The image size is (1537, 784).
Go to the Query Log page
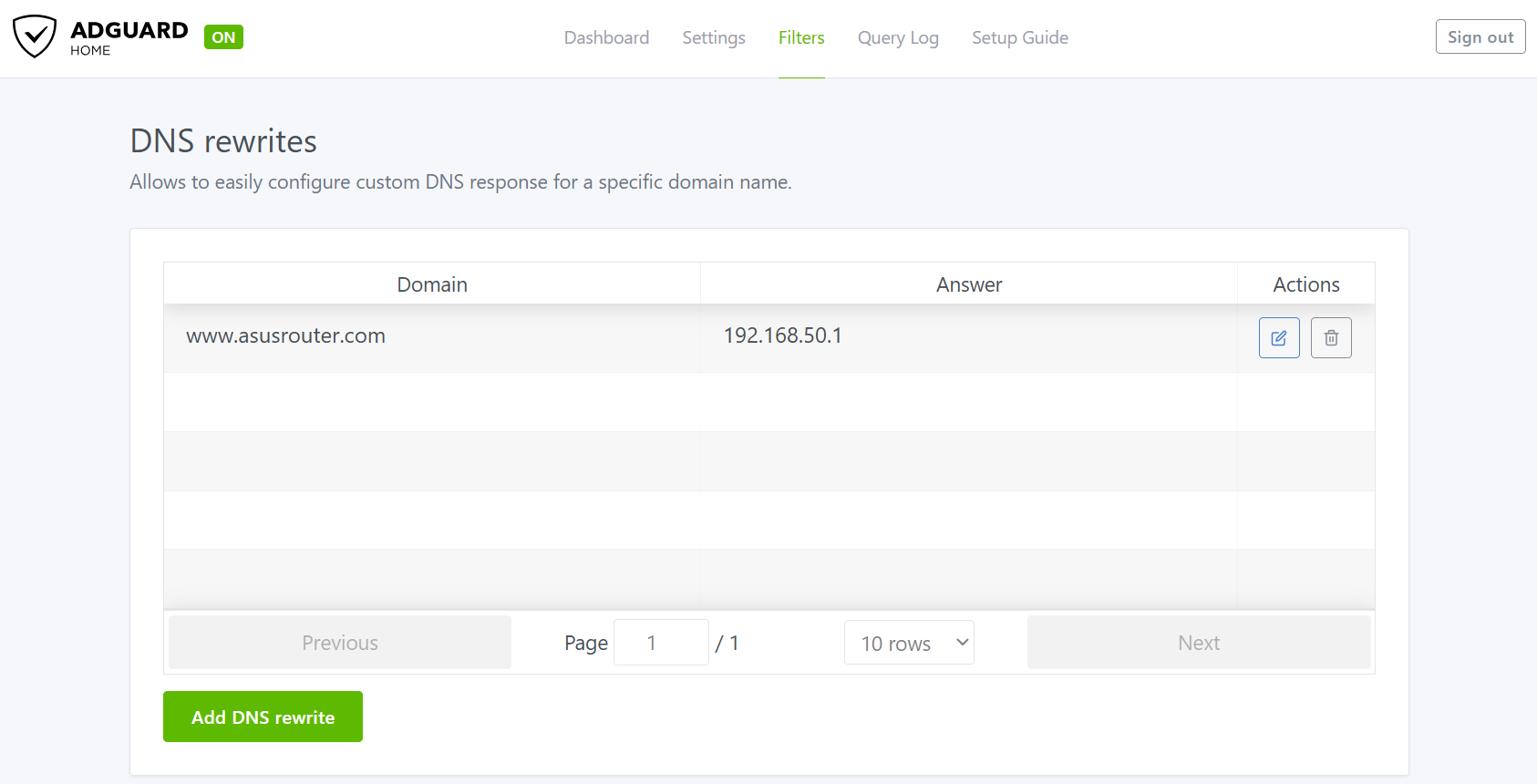(x=897, y=37)
